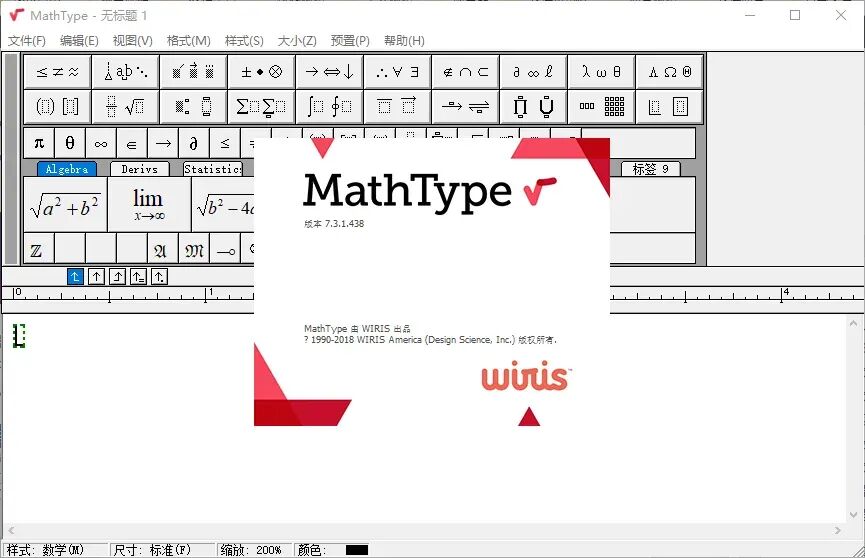Insert the right arrow from small bar
This screenshot has width=865, height=558.
pos(163,144)
